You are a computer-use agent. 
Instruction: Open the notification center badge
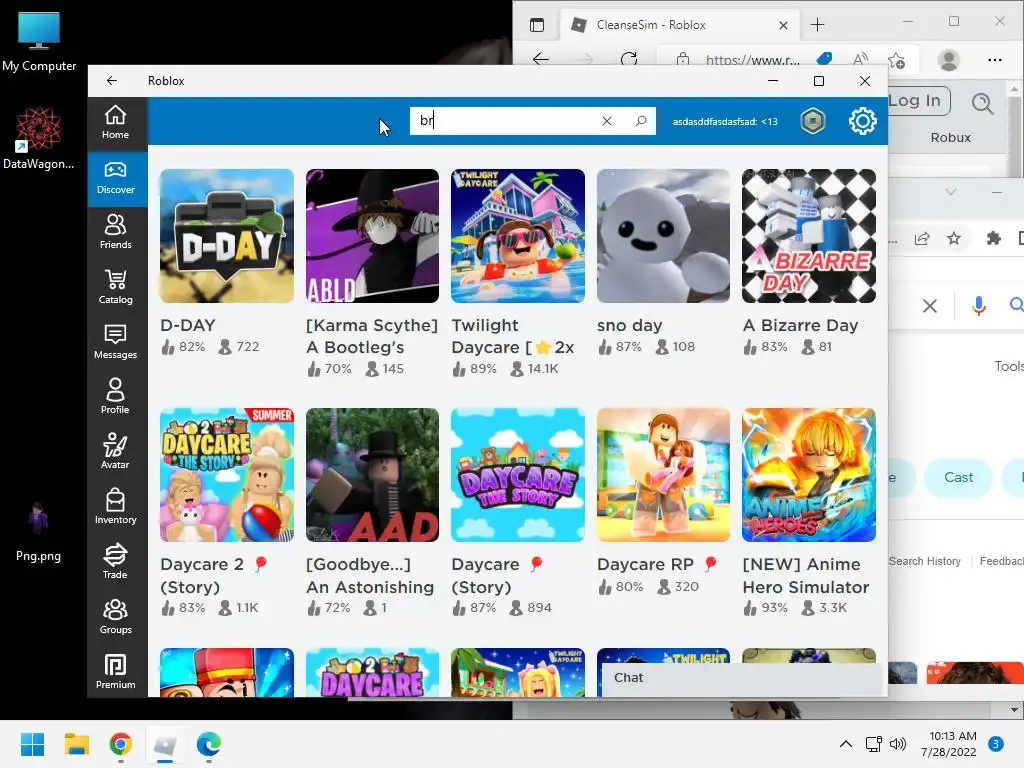pyautogui.click(x=996, y=744)
